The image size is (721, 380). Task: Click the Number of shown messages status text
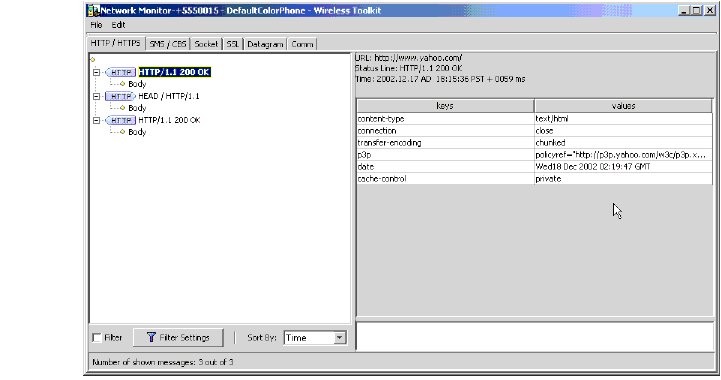point(163,362)
